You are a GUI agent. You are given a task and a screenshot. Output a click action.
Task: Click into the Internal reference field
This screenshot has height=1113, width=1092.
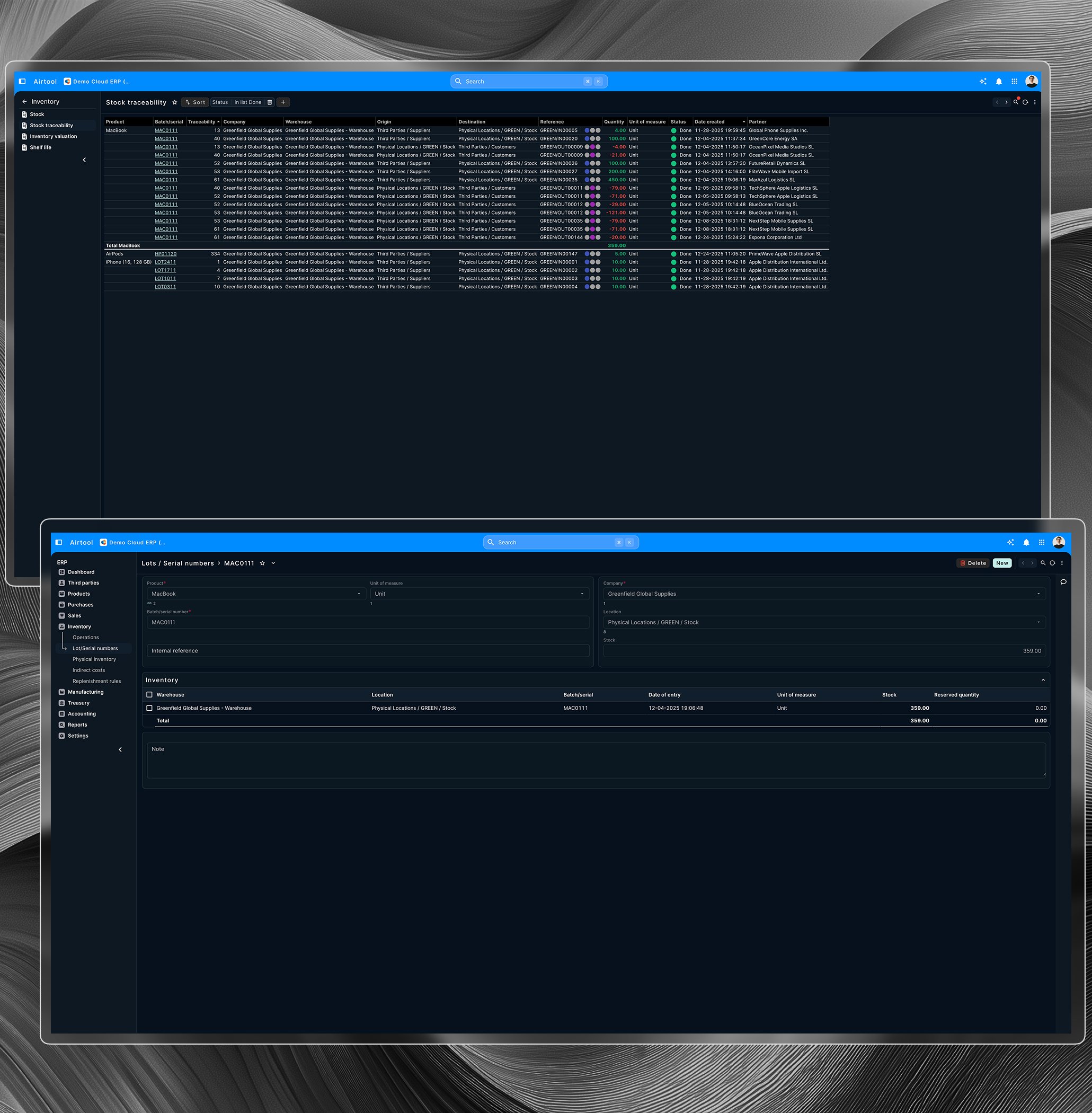coord(368,651)
